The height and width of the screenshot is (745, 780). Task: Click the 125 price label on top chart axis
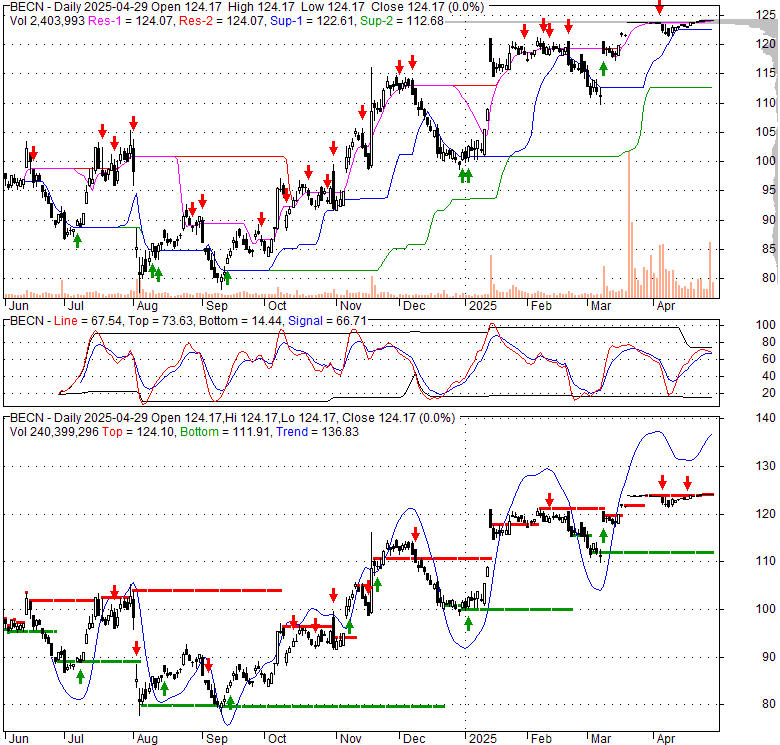[x=766, y=15]
